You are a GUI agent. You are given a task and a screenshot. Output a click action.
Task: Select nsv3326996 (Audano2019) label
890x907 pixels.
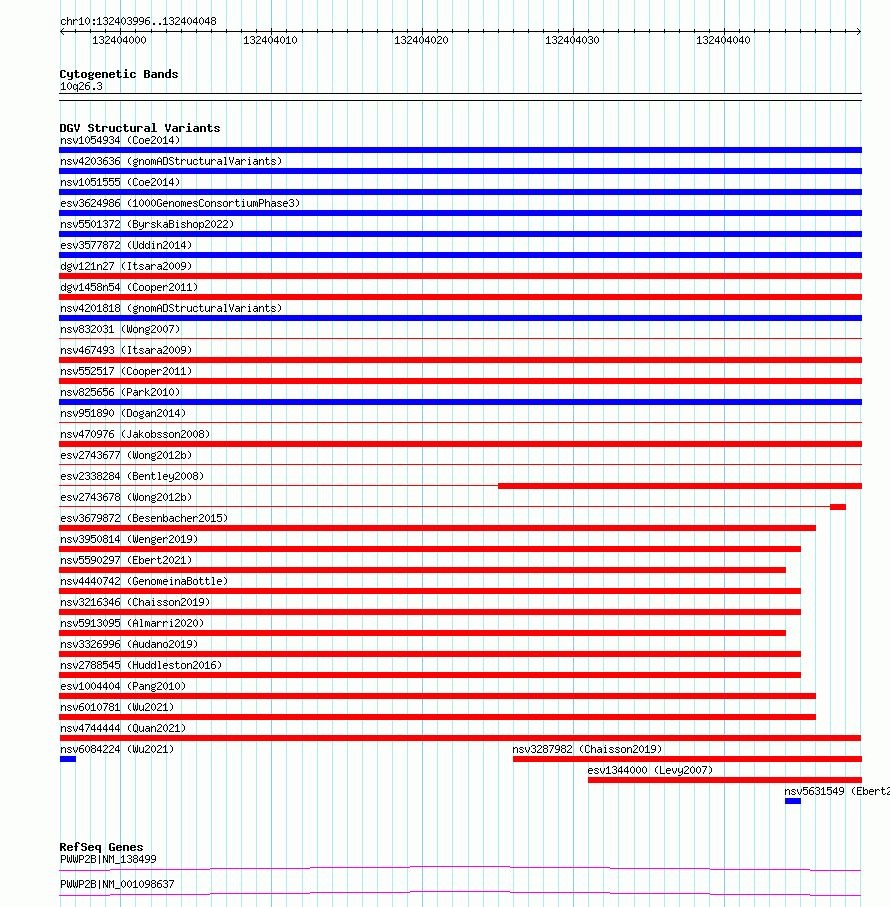(129, 644)
